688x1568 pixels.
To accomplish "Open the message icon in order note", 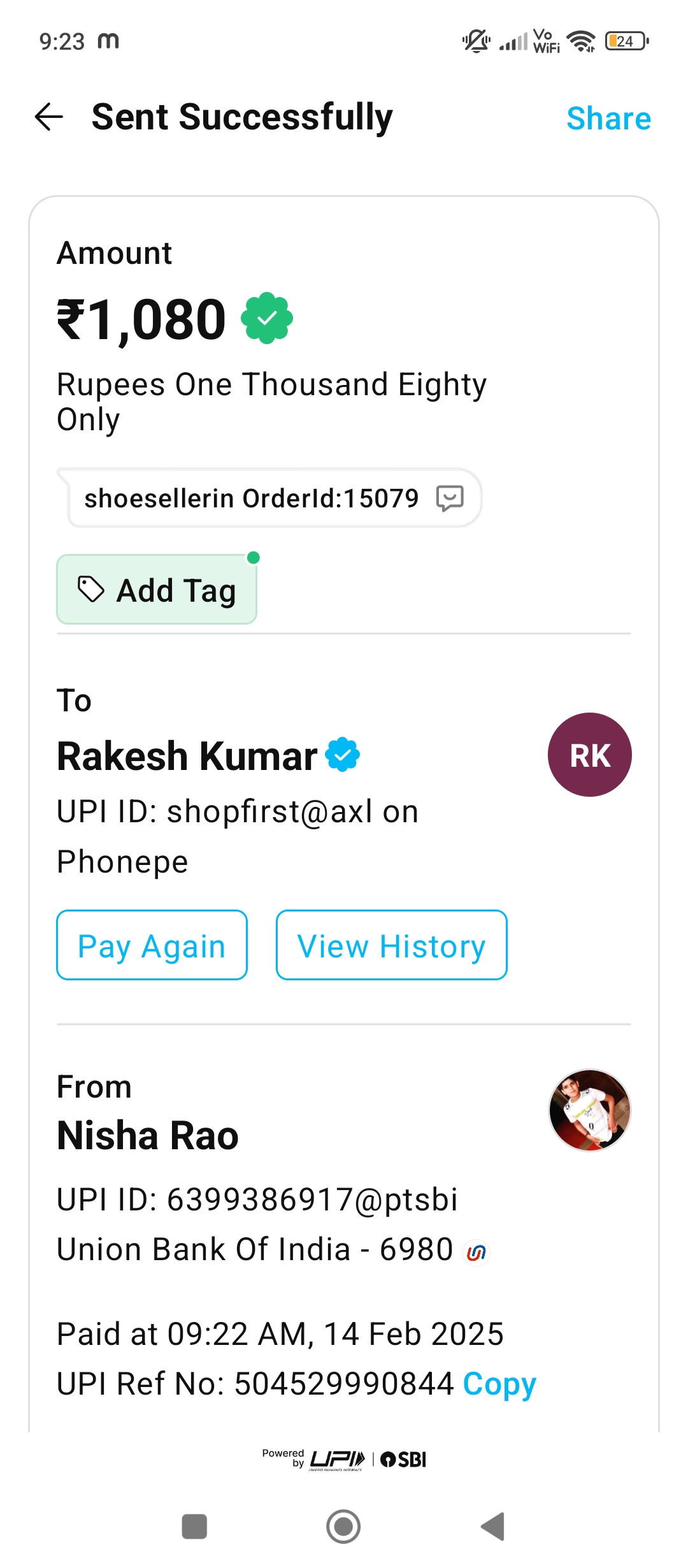I will [x=450, y=498].
